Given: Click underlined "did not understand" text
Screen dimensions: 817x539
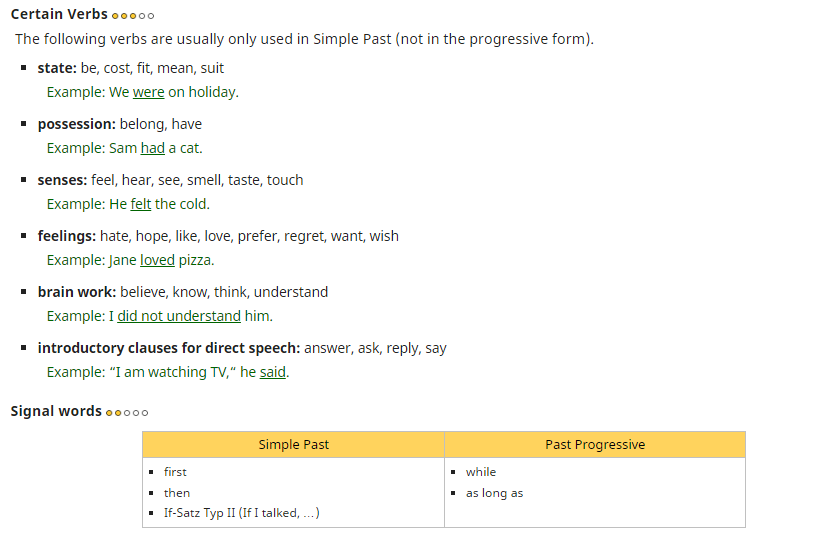Looking at the screenshot, I should tap(179, 316).
